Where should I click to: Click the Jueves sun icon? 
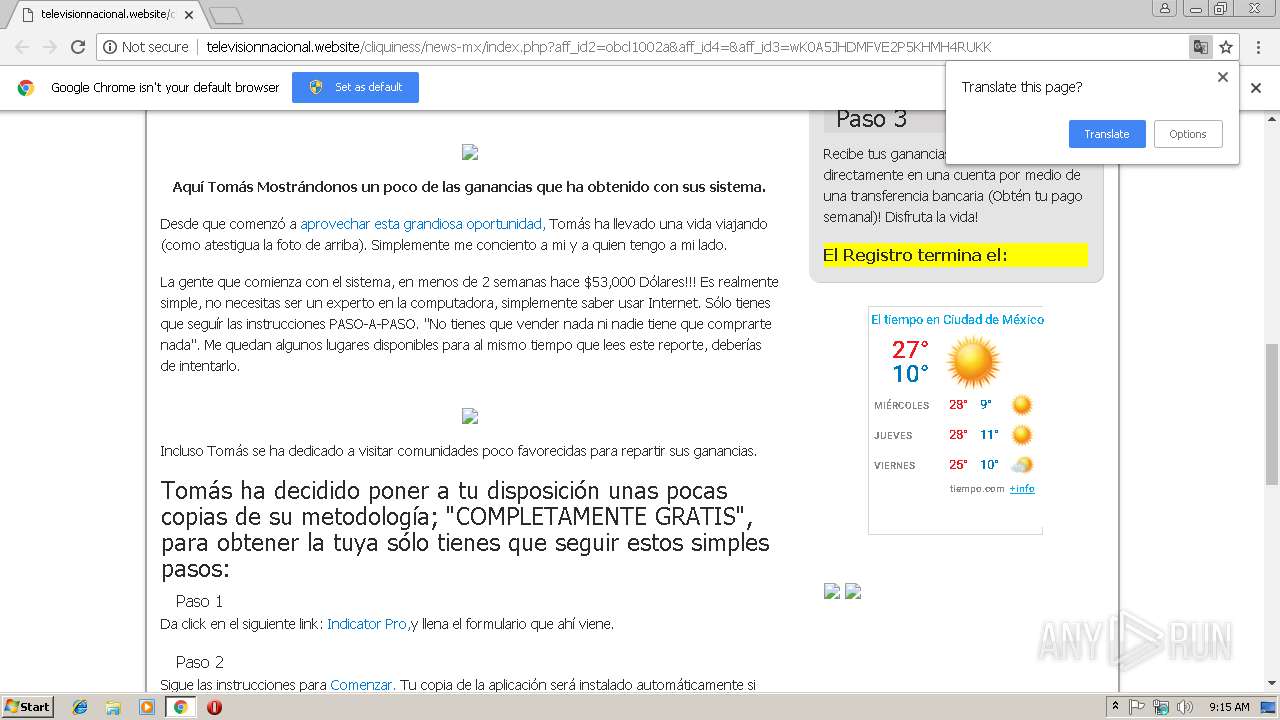[x=1021, y=435]
